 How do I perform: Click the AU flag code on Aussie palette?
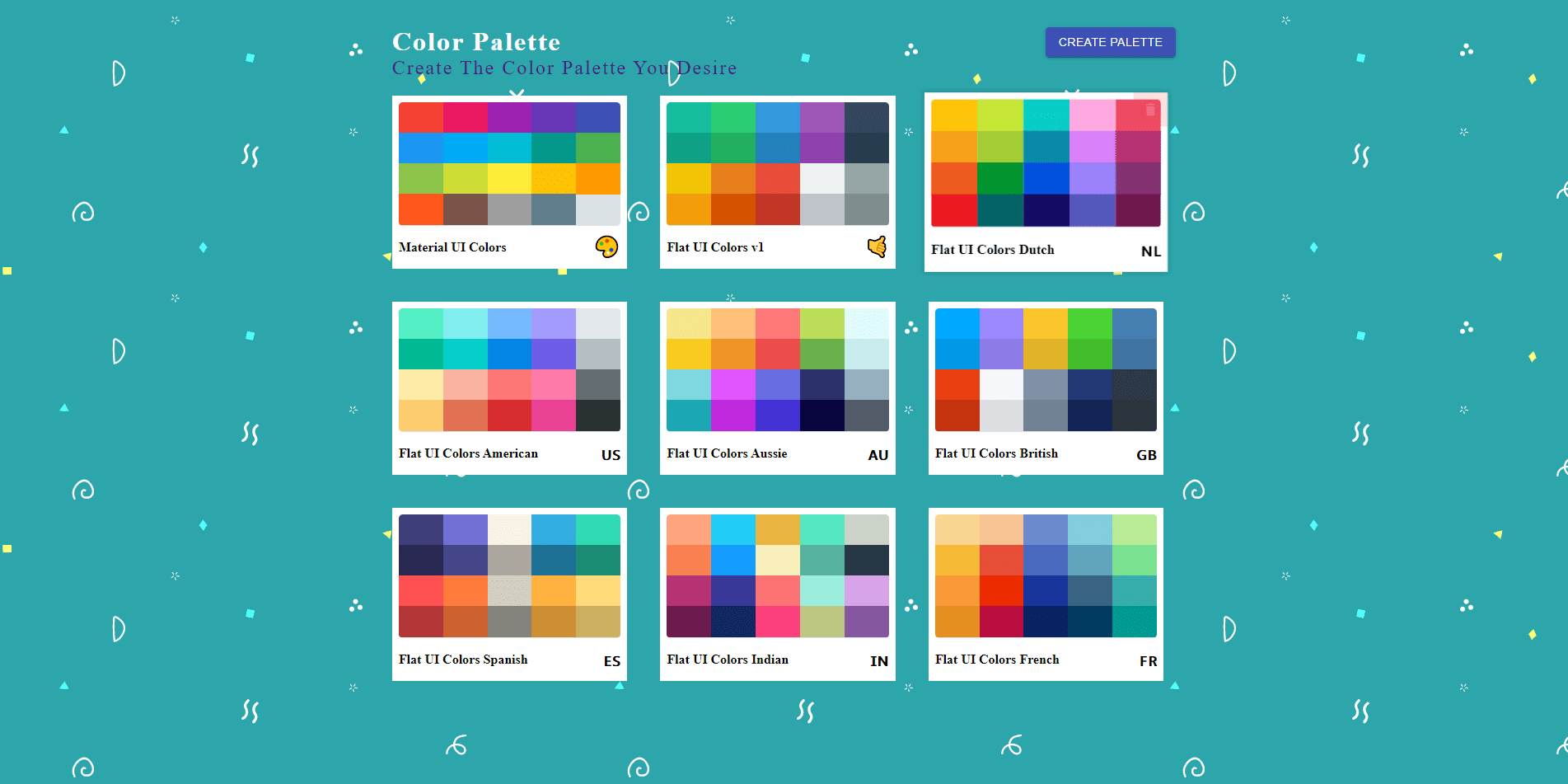click(x=878, y=455)
